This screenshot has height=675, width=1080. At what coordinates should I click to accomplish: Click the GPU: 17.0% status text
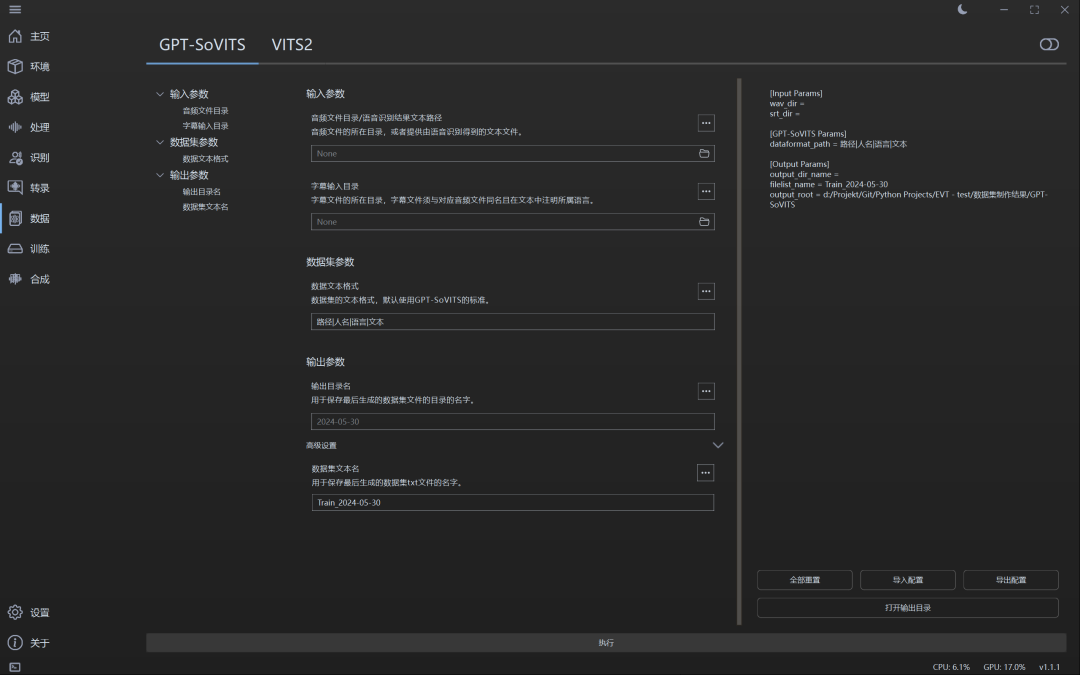coord(1004,667)
